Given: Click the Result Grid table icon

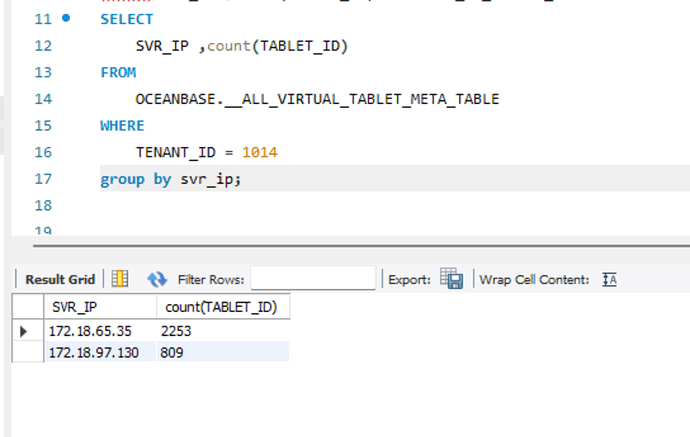Looking at the screenshot, I should coord(120,279).
